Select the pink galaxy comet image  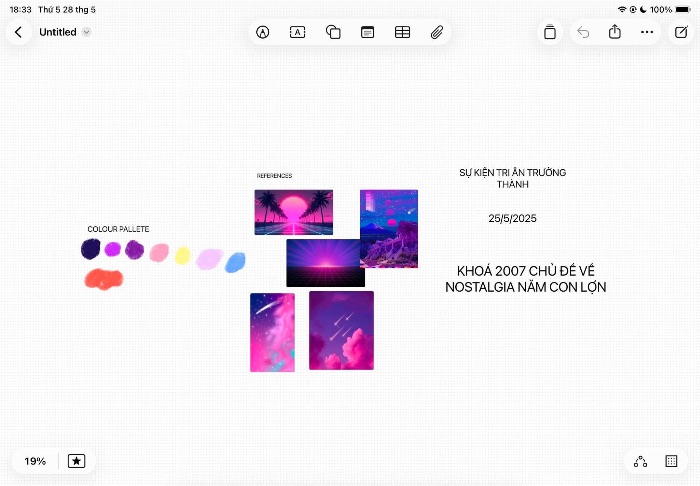point(272,332)
